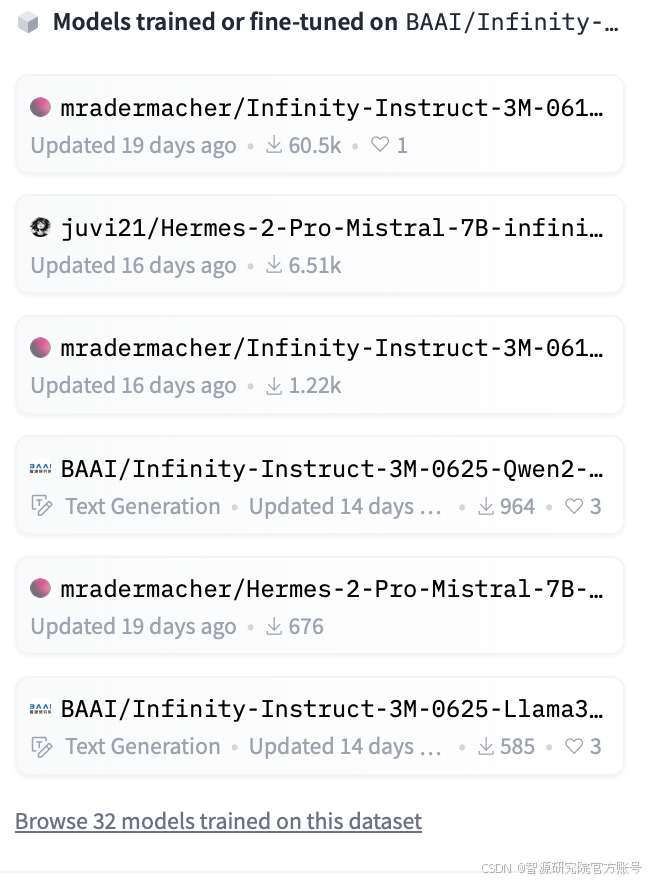Click the juvi21 user avatar icon
The image size is (650, 882).
click(x=40, y=228)
